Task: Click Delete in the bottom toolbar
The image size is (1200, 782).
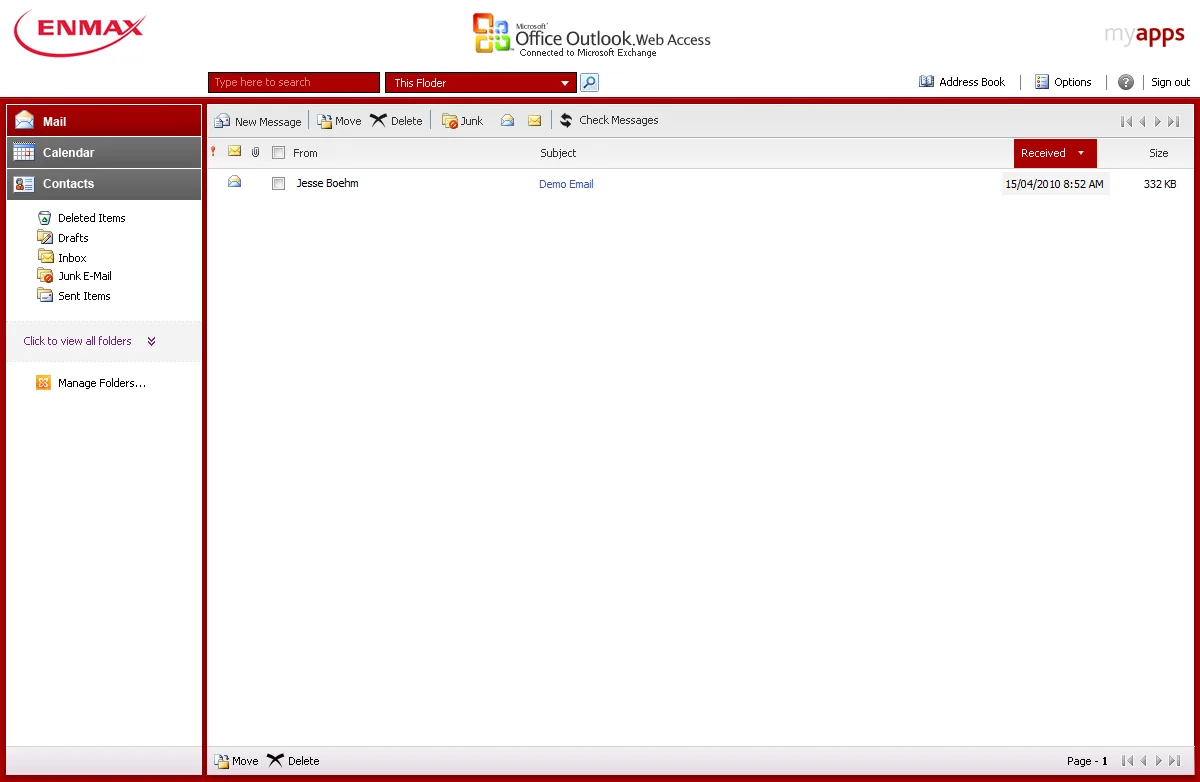Action: pyautogui.click(x=293, y=761)
